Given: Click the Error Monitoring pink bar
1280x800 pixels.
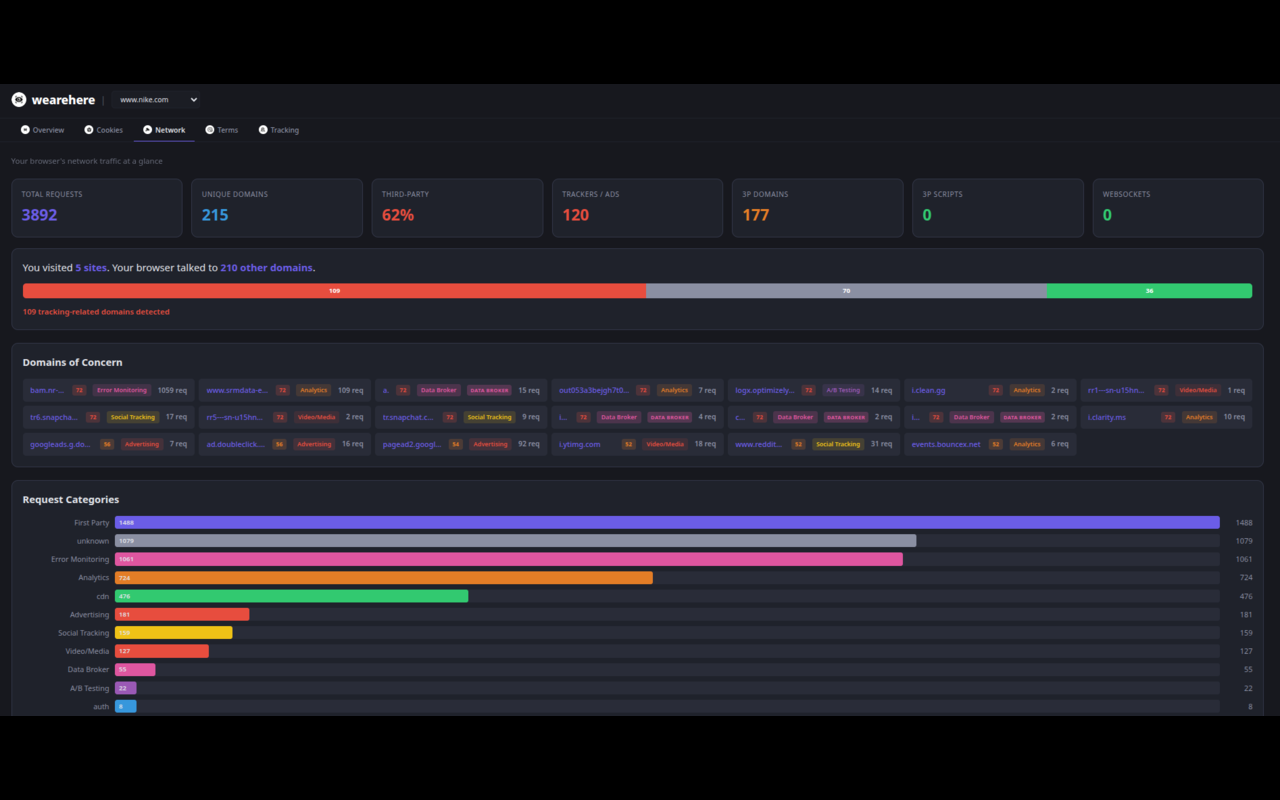Looking at the screenshot, I should 509,559.
